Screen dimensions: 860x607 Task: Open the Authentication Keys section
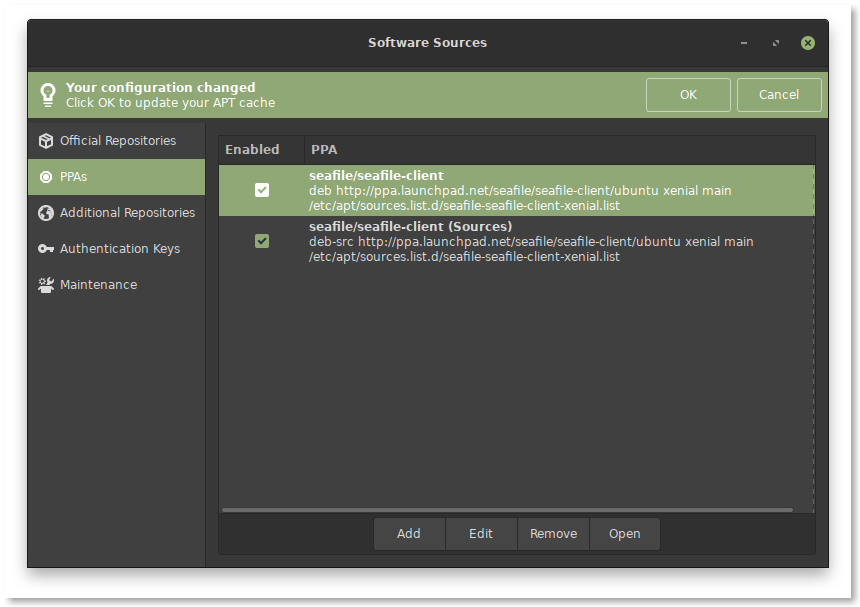[x=117, y=249]
